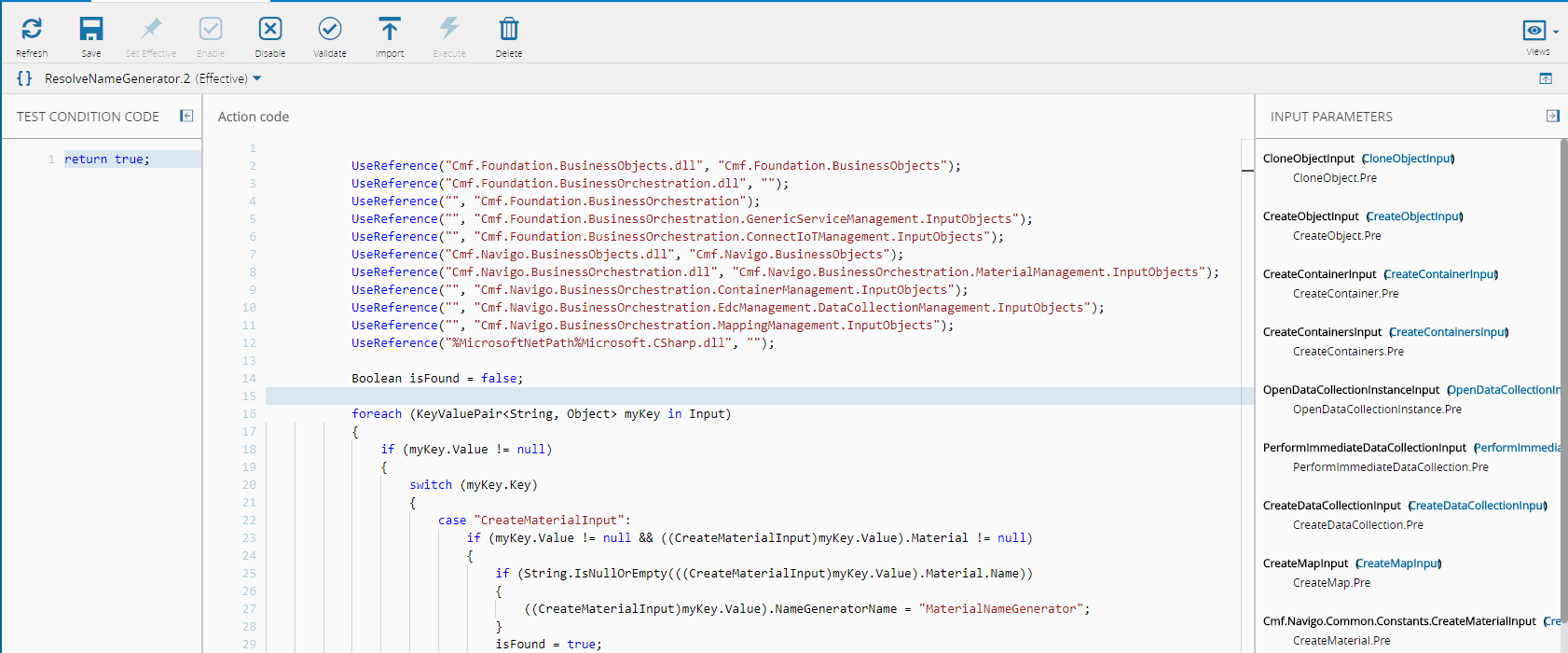Viewport: 1568px width, 653px height.
Task: Click the Refresh toolbar icon
Action: point(32,30)
